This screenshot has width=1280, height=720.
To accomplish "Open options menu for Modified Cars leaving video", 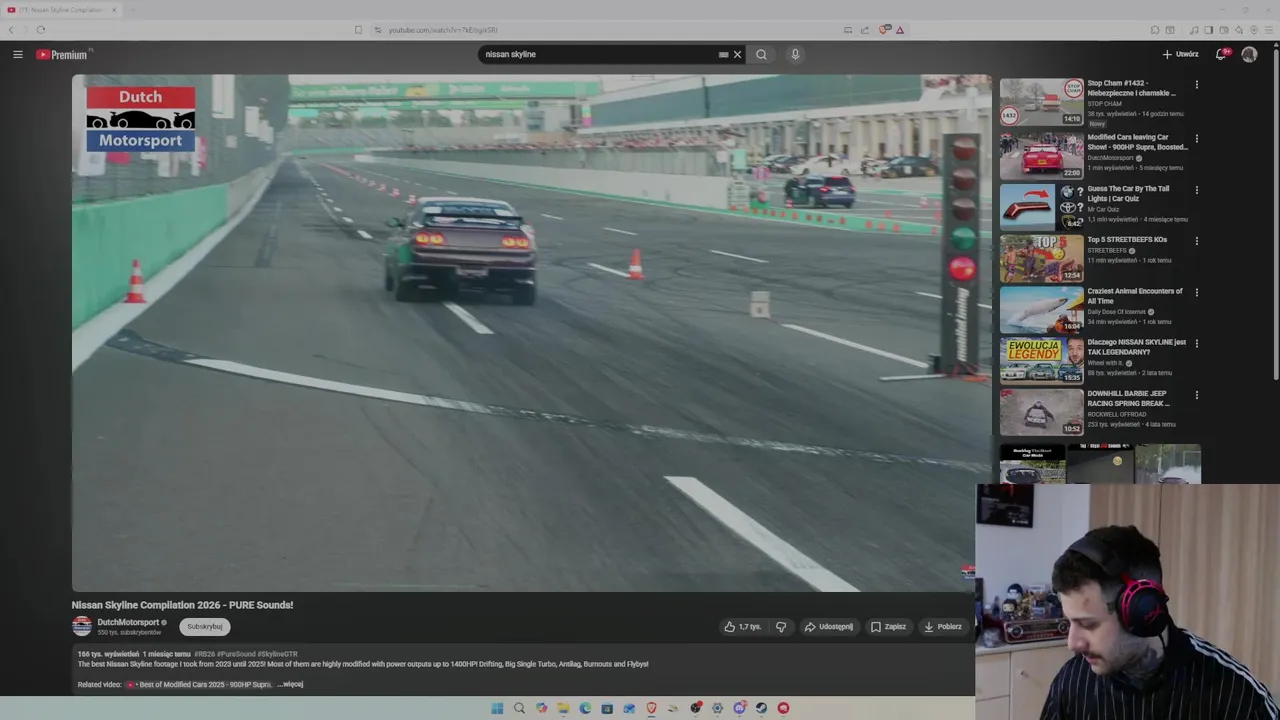I will point(1196,139).
